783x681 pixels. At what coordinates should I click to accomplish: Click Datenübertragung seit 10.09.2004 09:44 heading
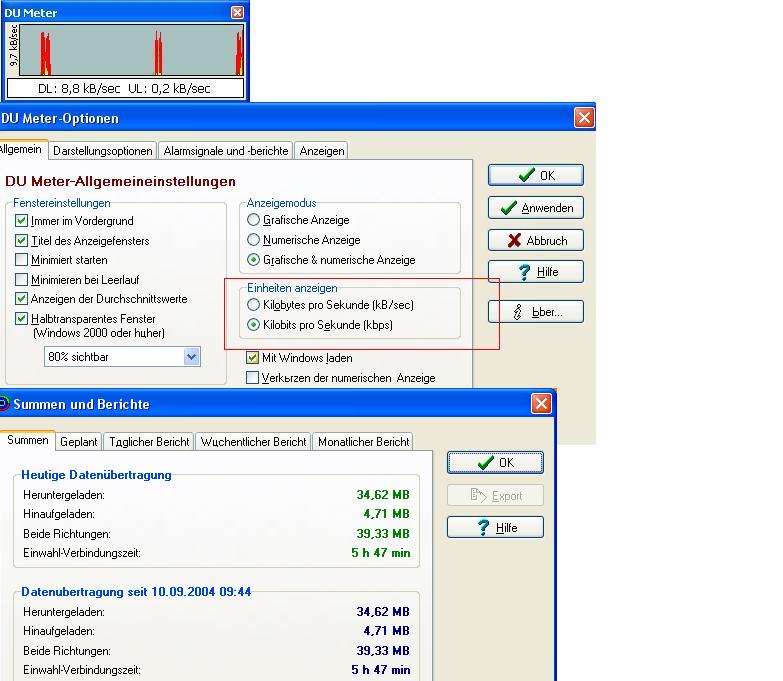136,592
